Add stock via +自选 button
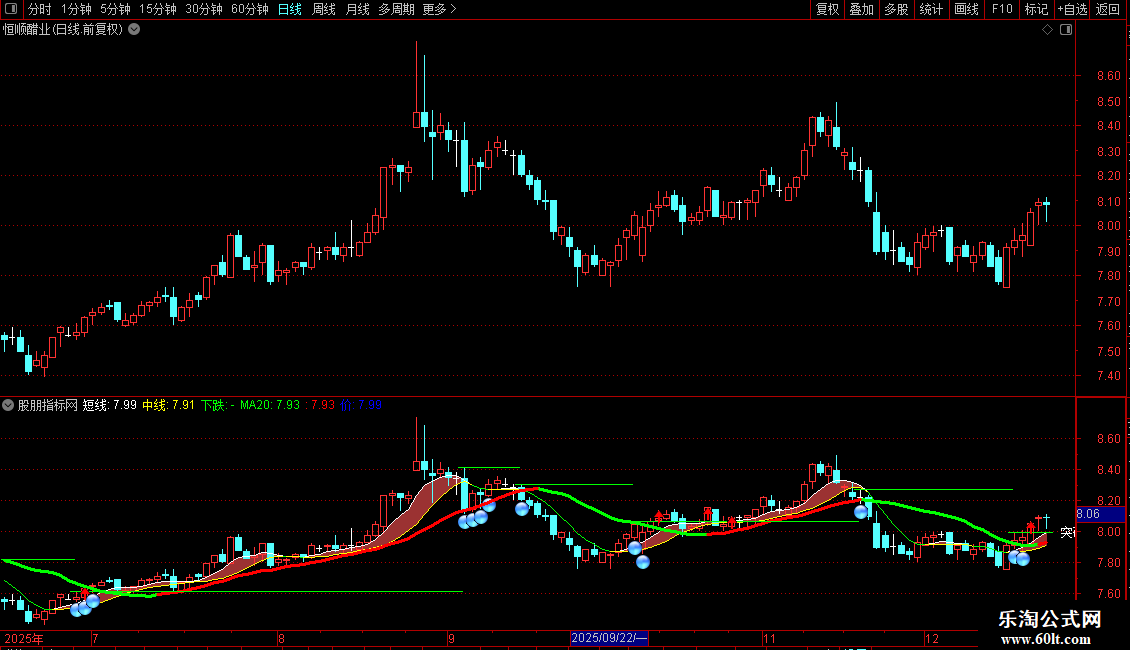Image resolution: width=1130 pixels, height=650 pixels. [1072, 9]
